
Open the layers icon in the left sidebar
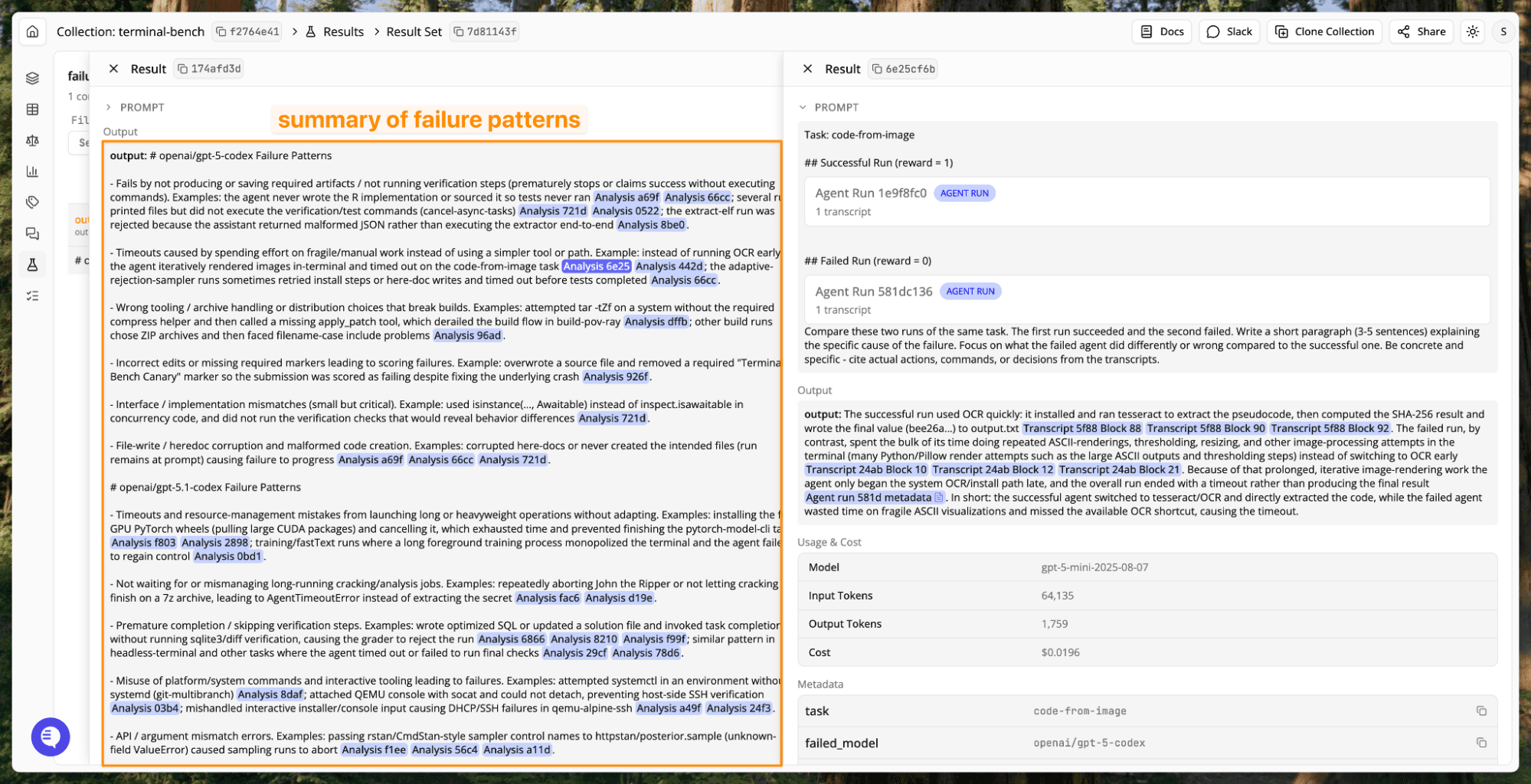point(32,78)
